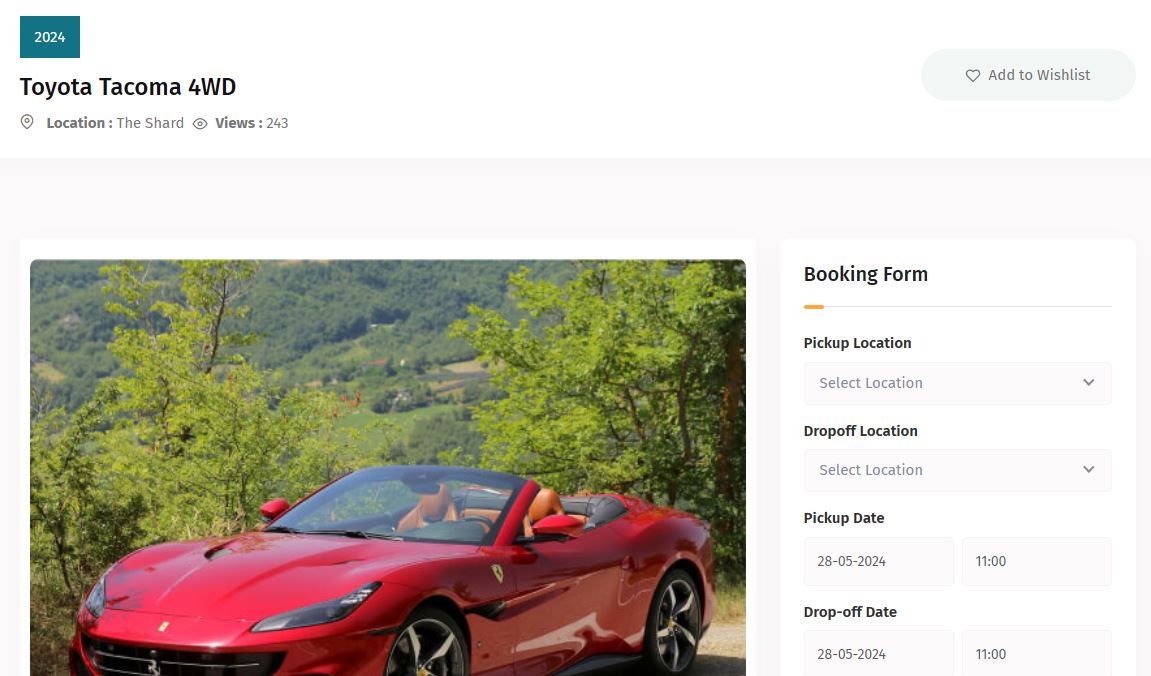1151x676 pixels.
Task: Open the Dropoff Location select dropdown
Action: point(957,470)
